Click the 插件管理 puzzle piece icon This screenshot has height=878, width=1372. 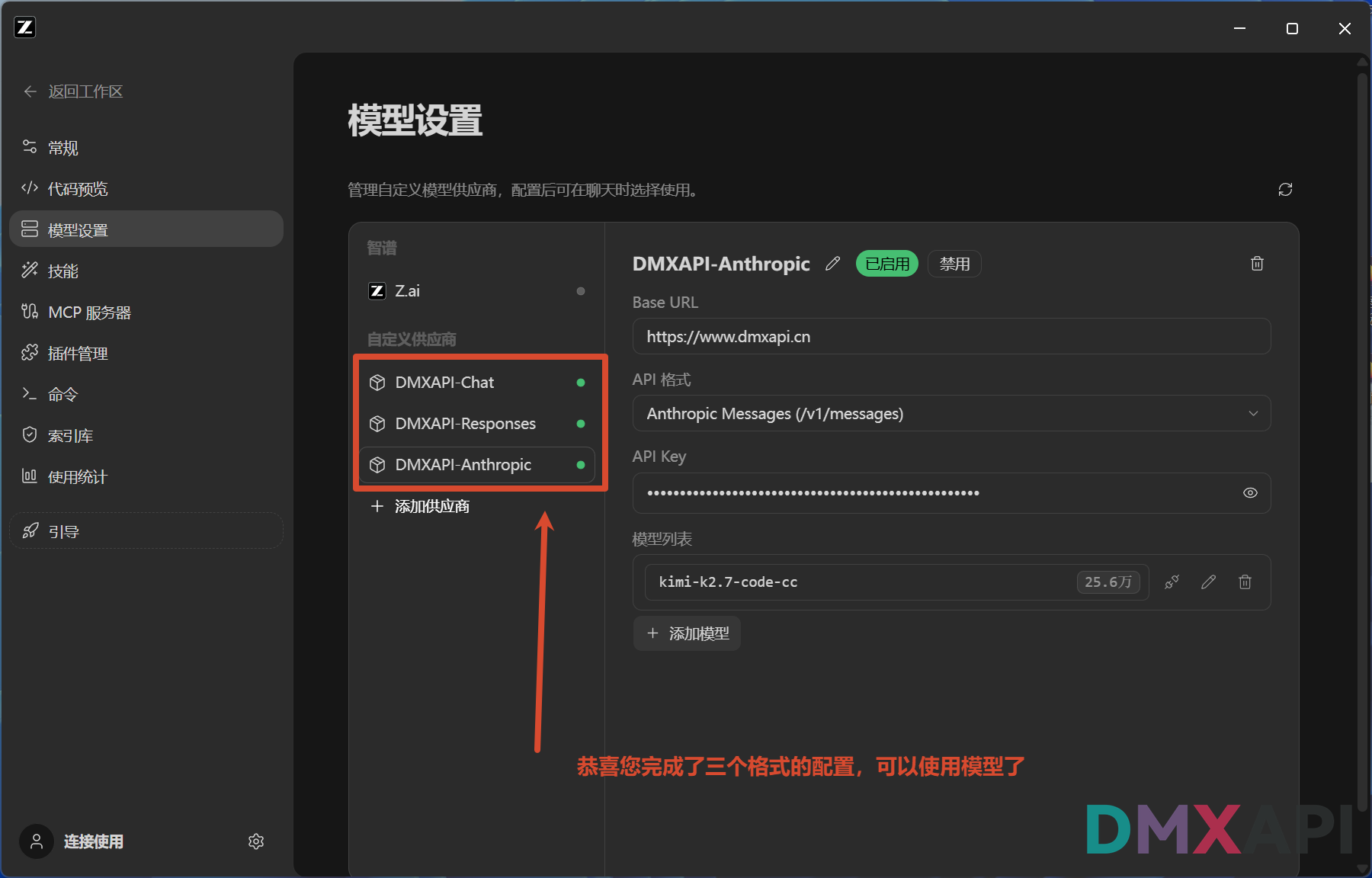click(30, 352)
